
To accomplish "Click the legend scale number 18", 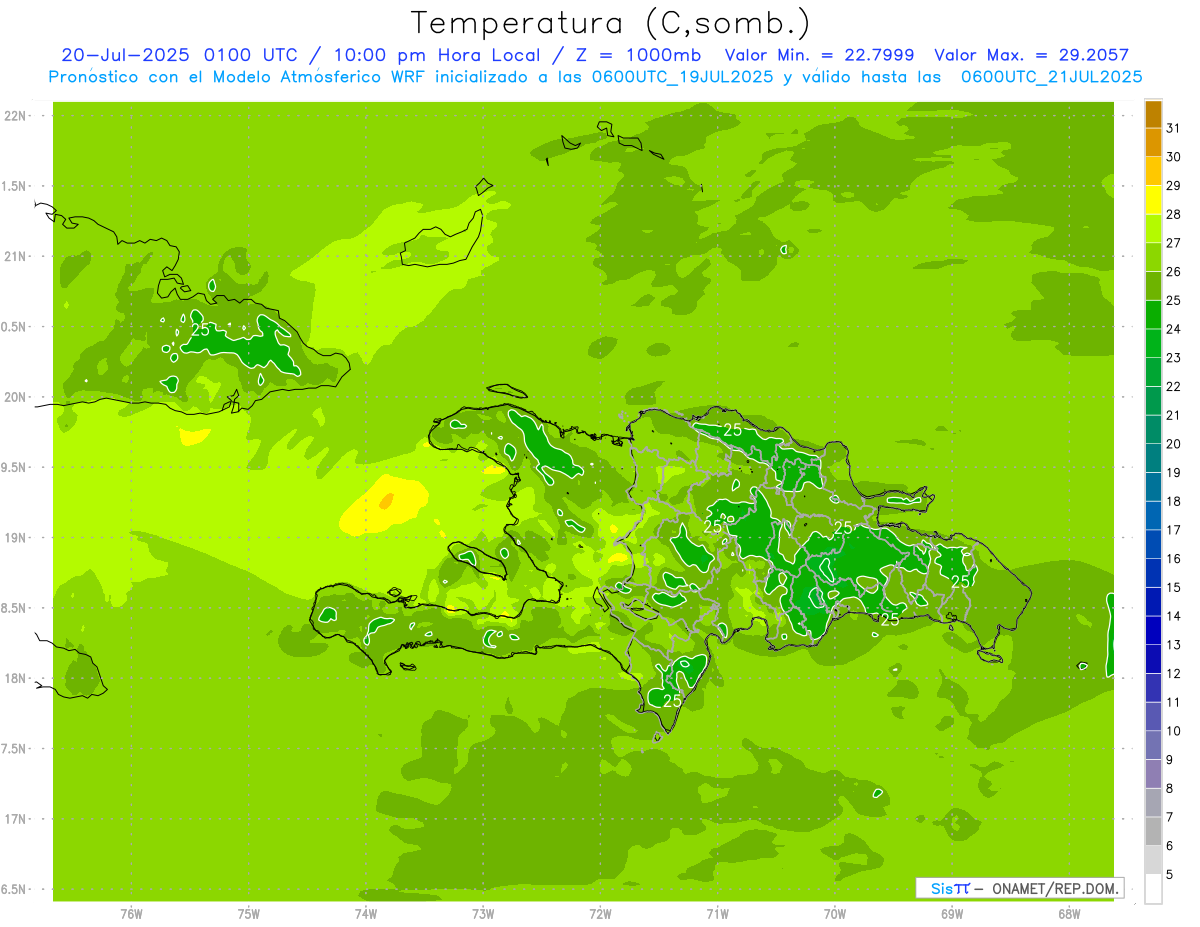I will (1174, 501).
